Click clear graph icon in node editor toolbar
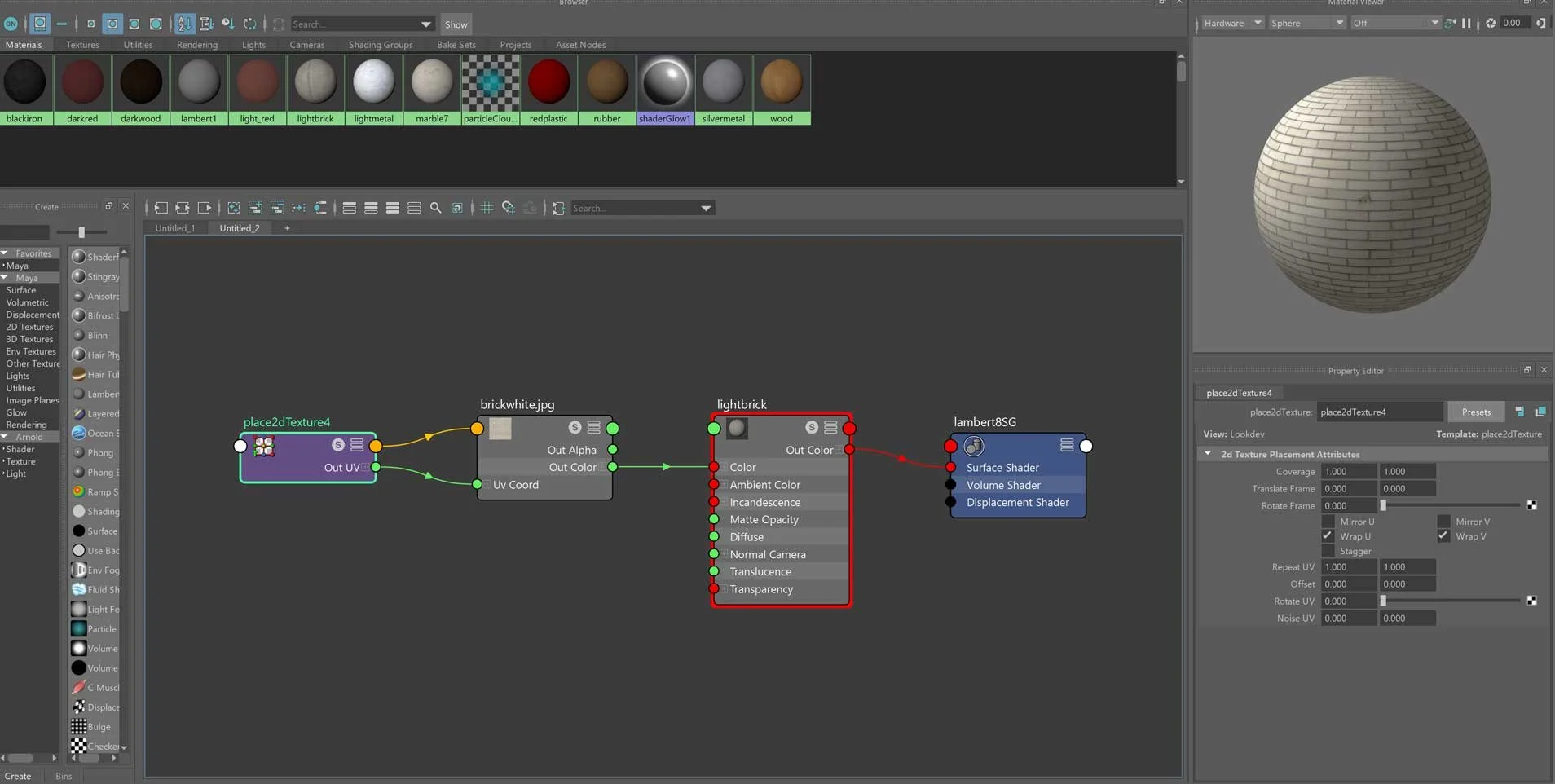The height and width of the screenshot is (784, 1555). coord(233,208)
